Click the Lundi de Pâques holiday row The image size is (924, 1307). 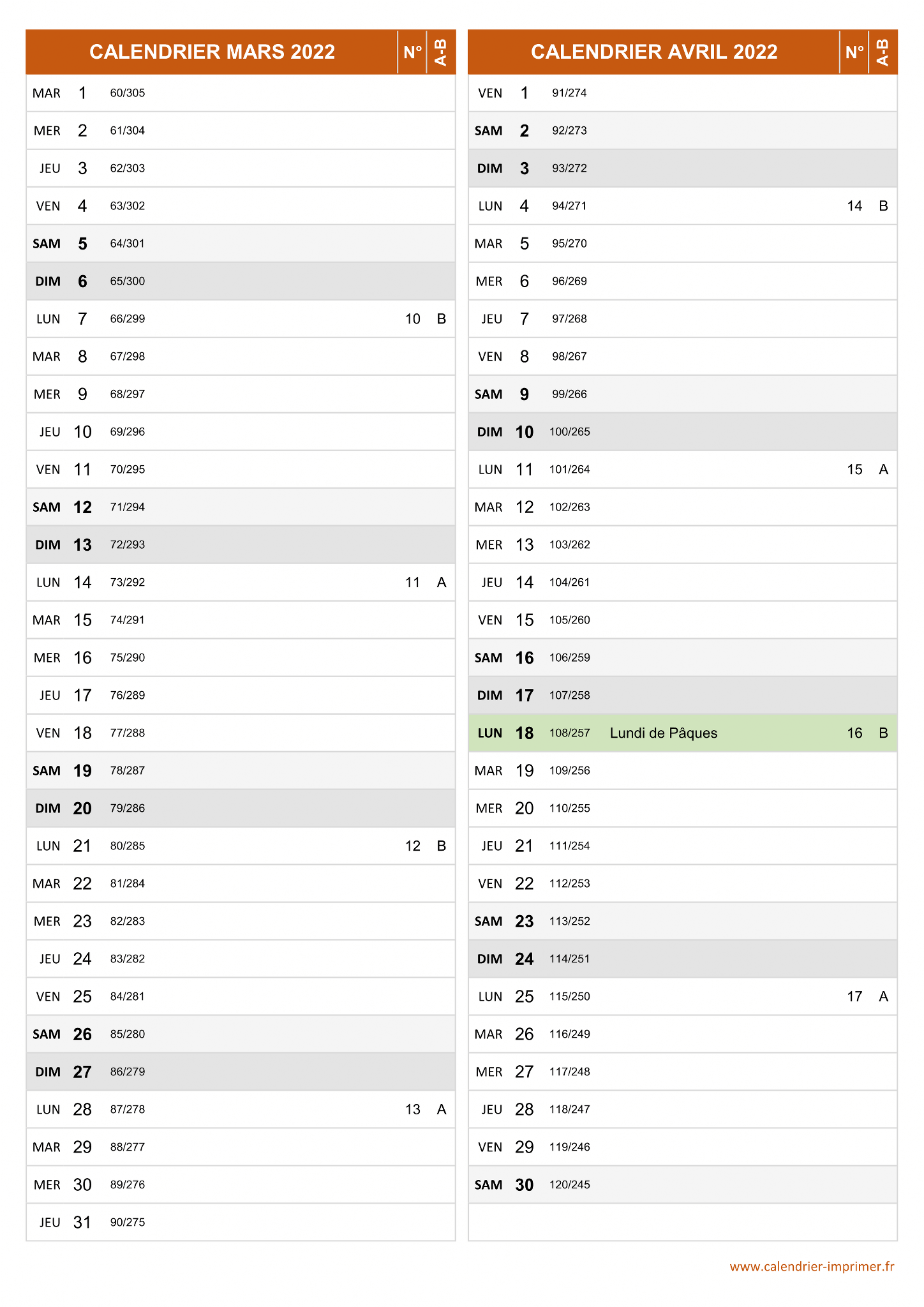tap(683, 733)
